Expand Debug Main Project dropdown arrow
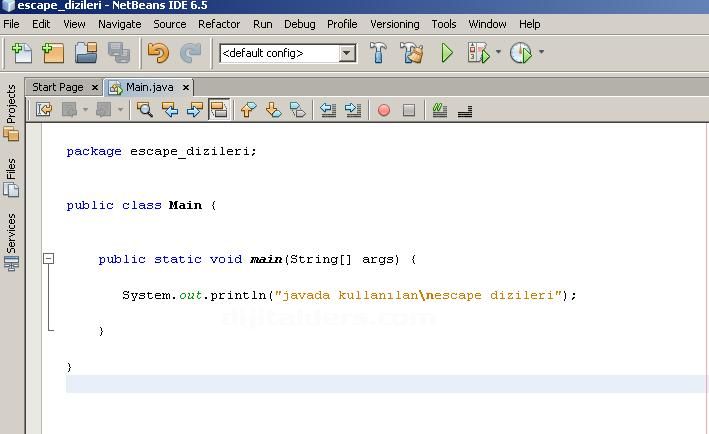This screenshot has height=434, width=709. coord(498,53)
